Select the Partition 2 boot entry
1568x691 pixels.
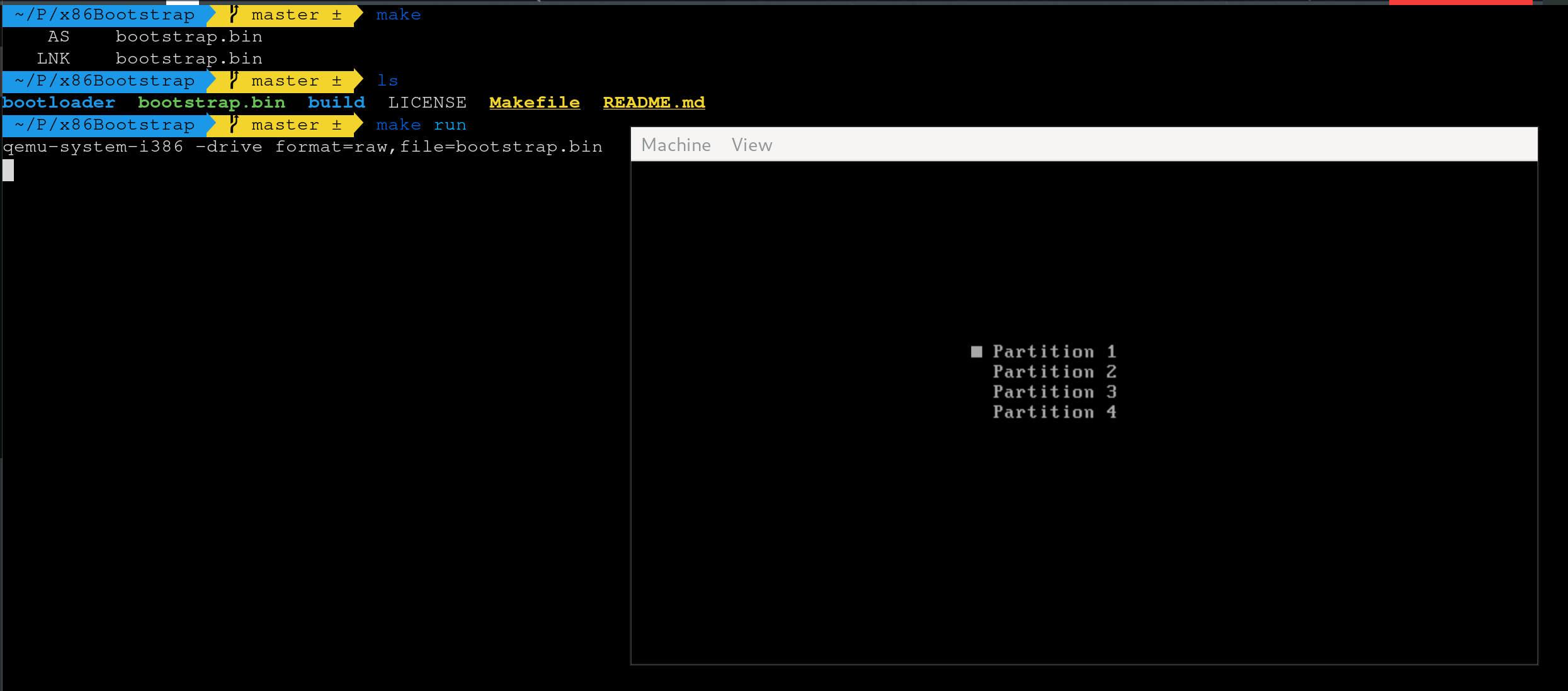coord(1054,371)
